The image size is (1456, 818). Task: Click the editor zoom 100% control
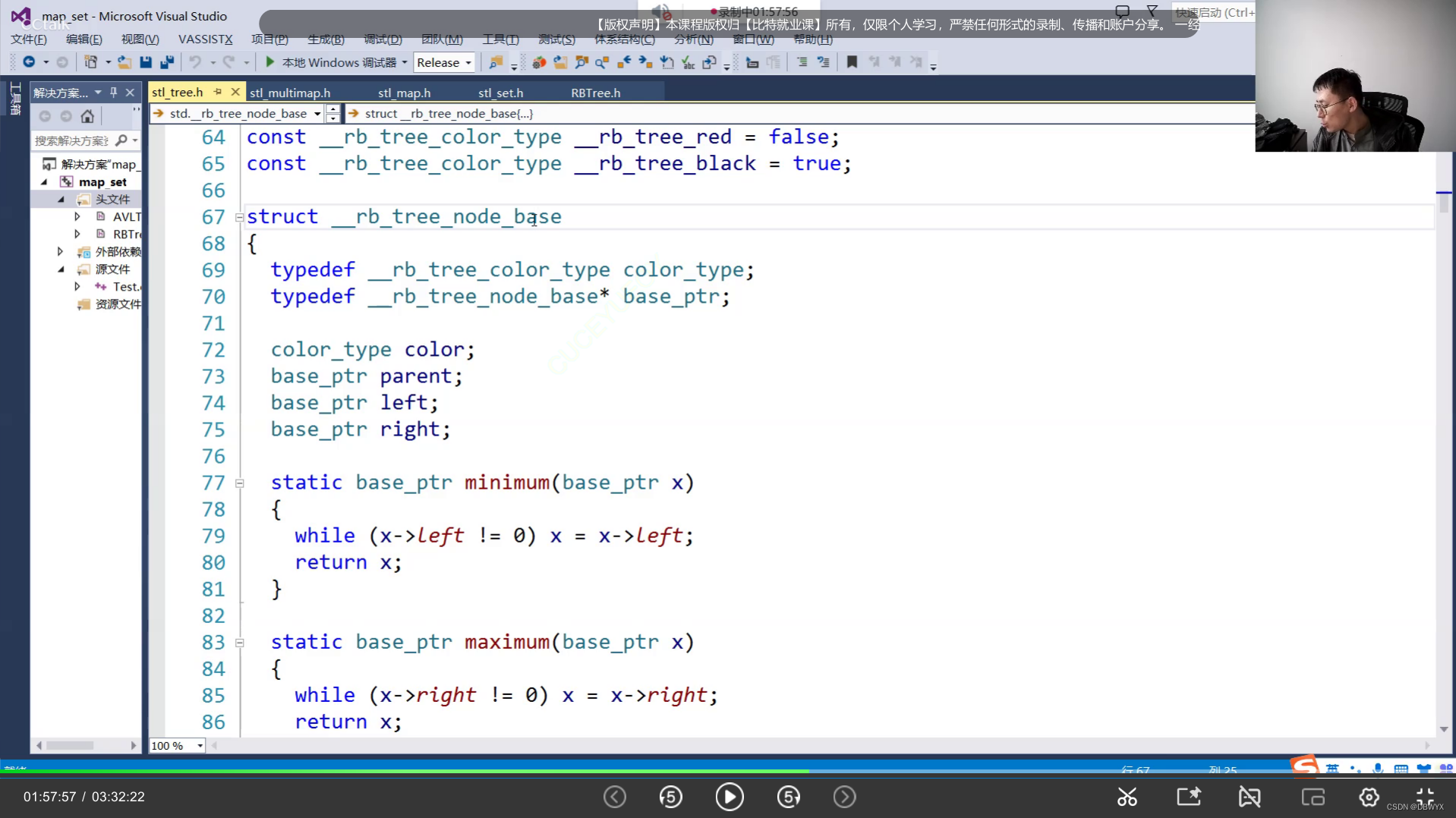point(175,746)
